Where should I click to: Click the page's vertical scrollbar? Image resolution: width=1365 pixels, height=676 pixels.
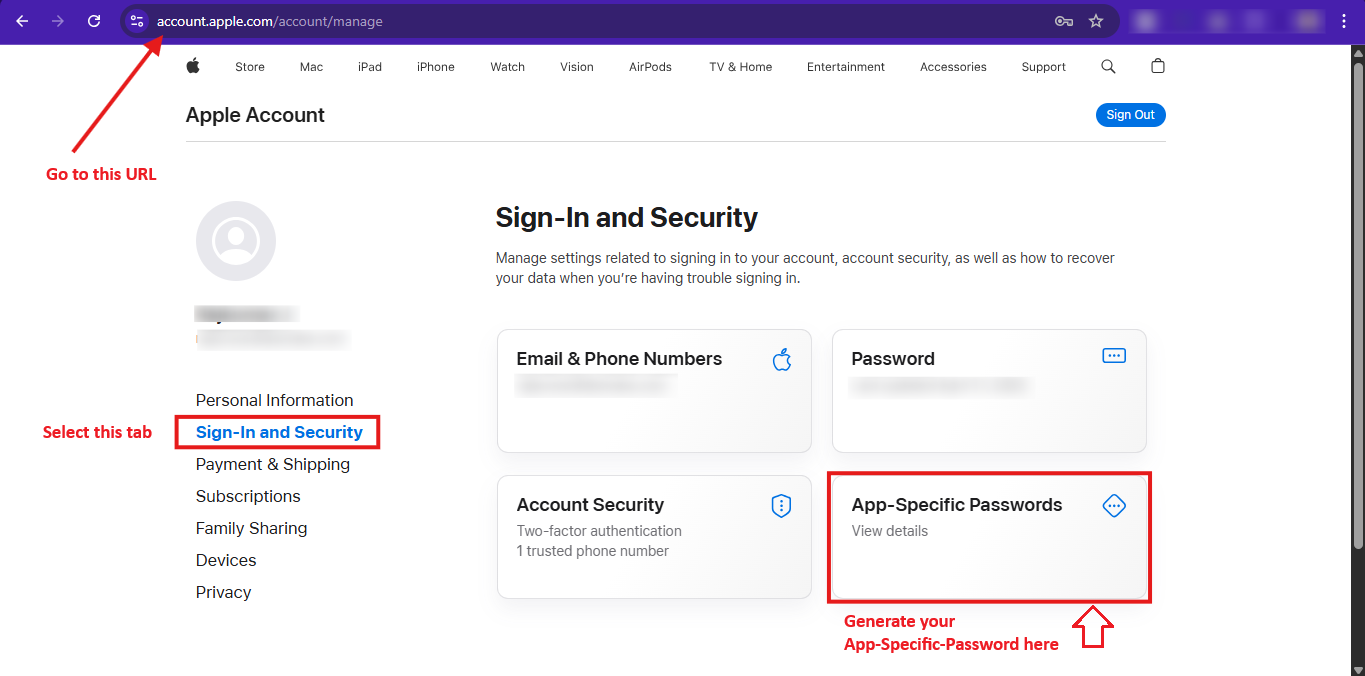coord(1357,300)
